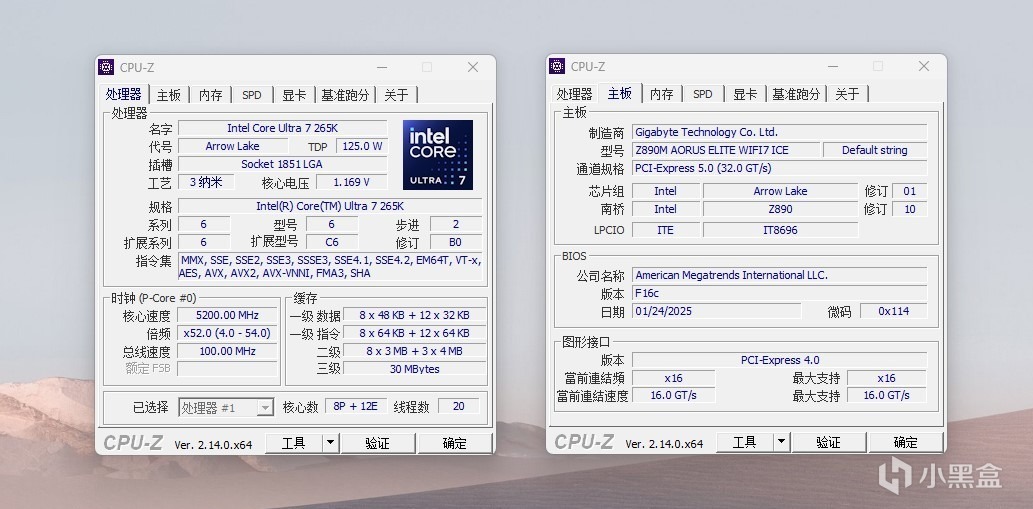This screenshot has height=509, width=1033.
Task: Click 工具 button in right window
Action: pos(744,442)
